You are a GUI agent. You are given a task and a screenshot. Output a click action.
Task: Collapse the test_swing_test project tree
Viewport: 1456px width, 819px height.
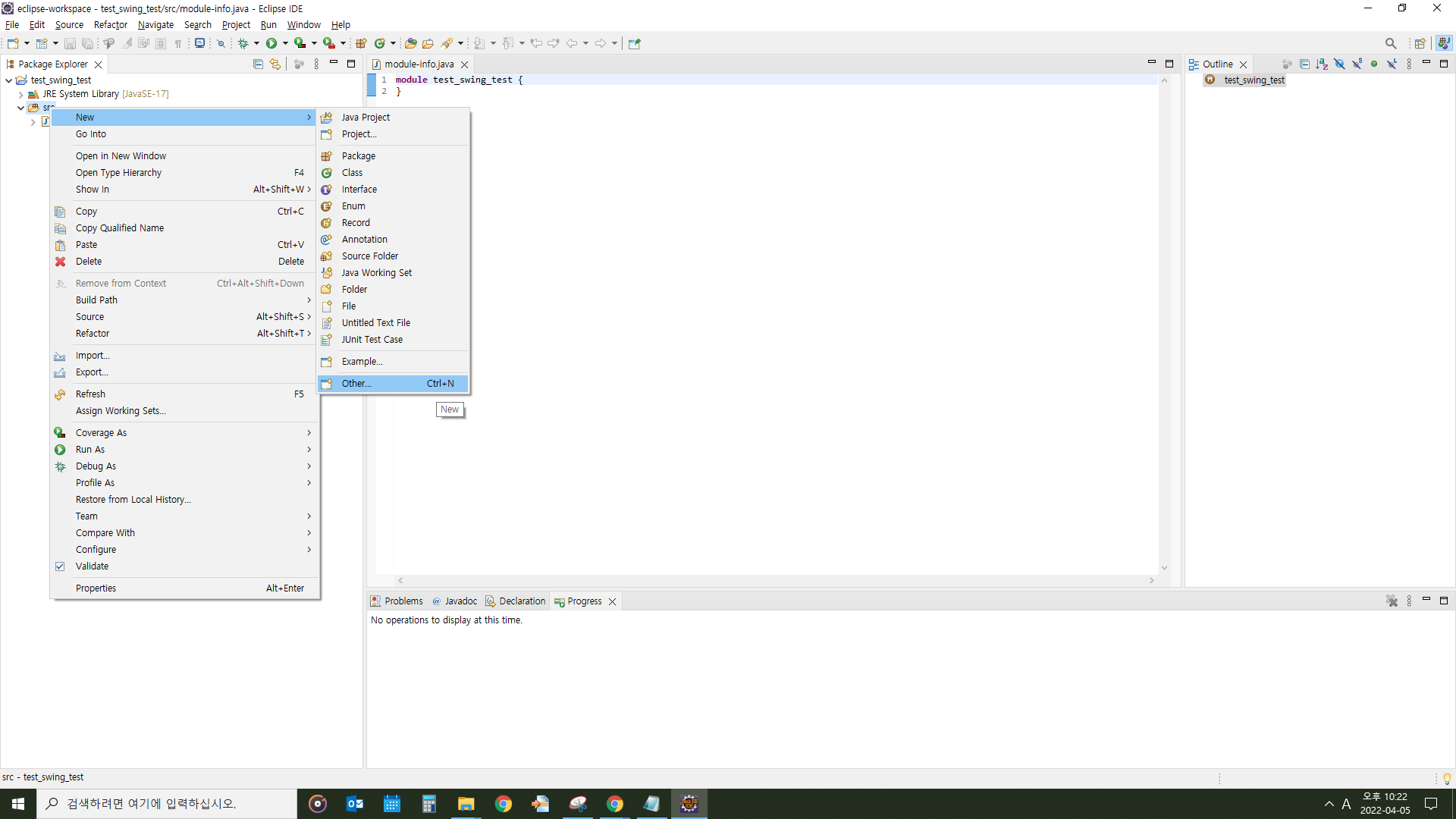point(8,80)
